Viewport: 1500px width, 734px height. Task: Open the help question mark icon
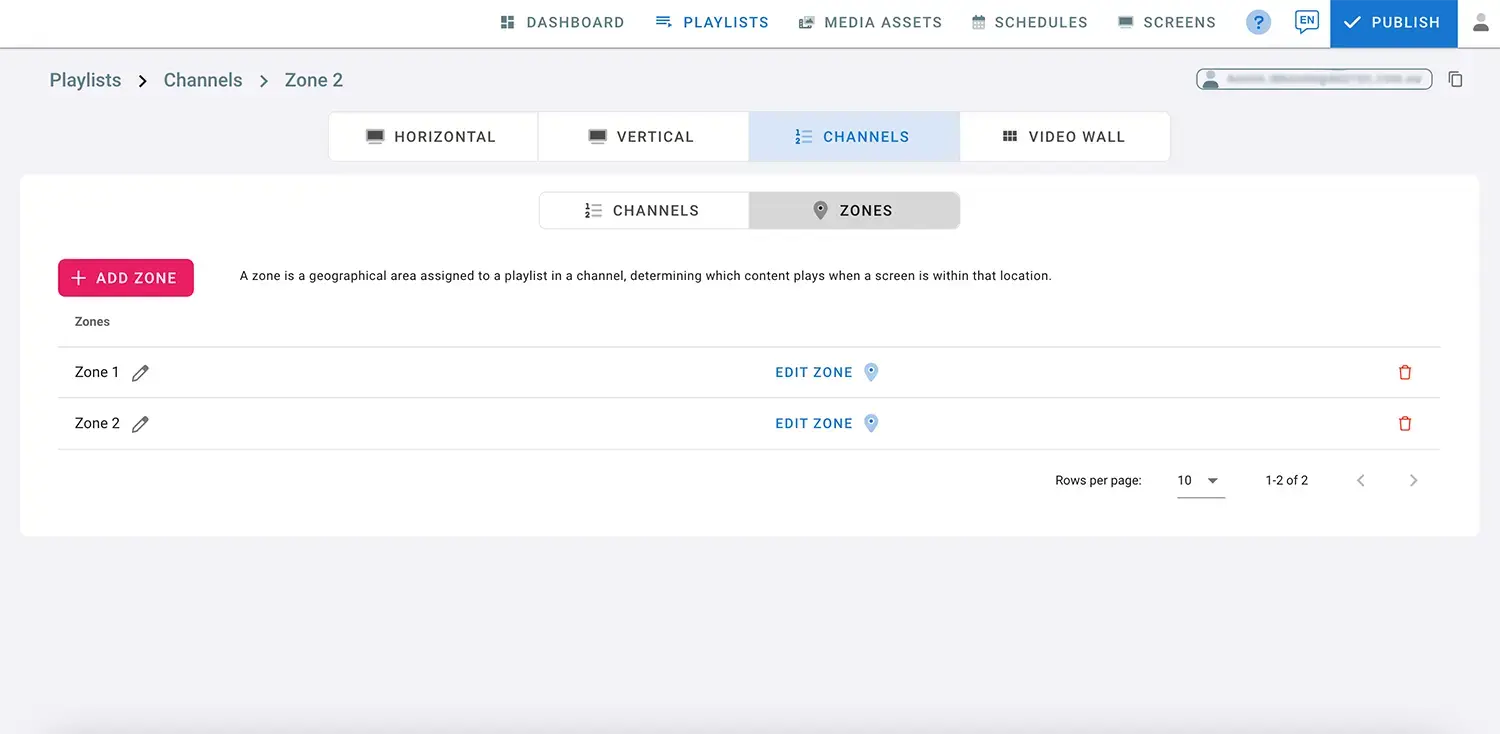coord(1258,22)
